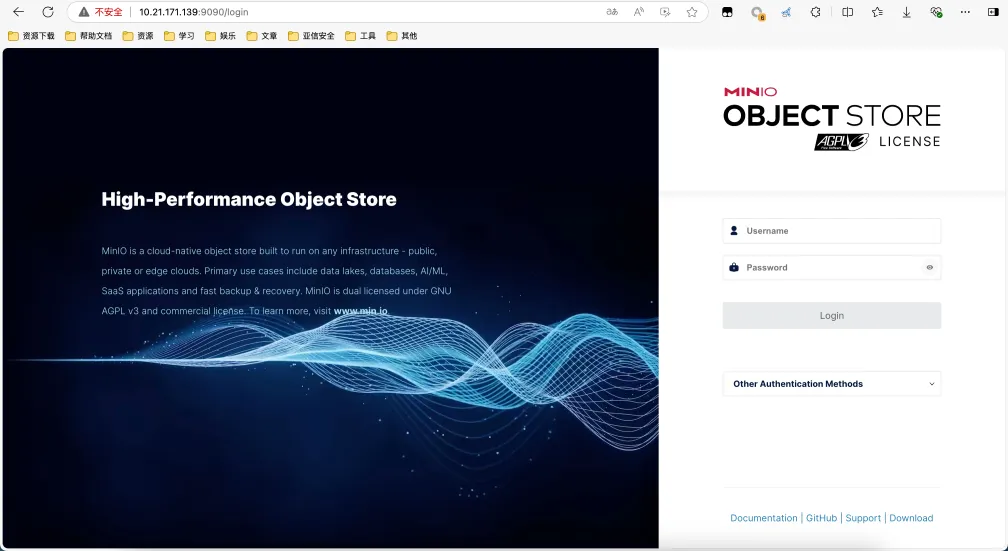Image resolution: width=1008 pixels, height=551 pixels.
Task: Open the 文章 bookmark folder
Action: point(262,36)
